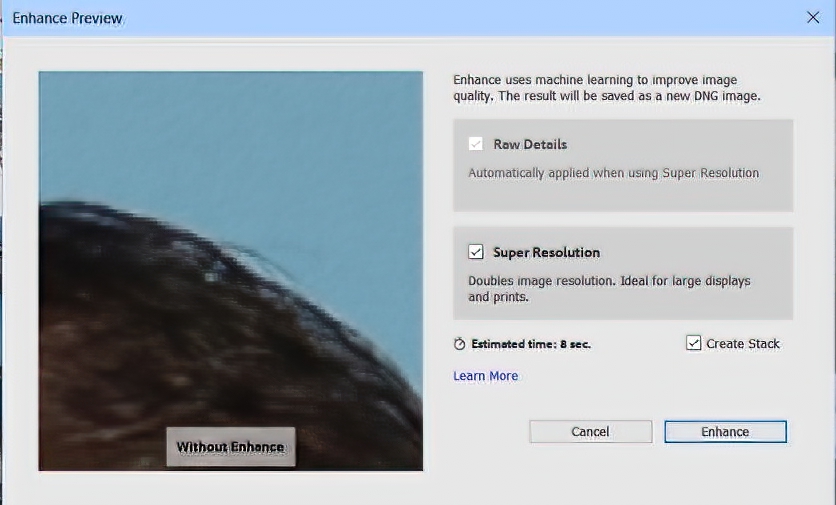Click the Super Resolution label text

[x=546, y=252]
